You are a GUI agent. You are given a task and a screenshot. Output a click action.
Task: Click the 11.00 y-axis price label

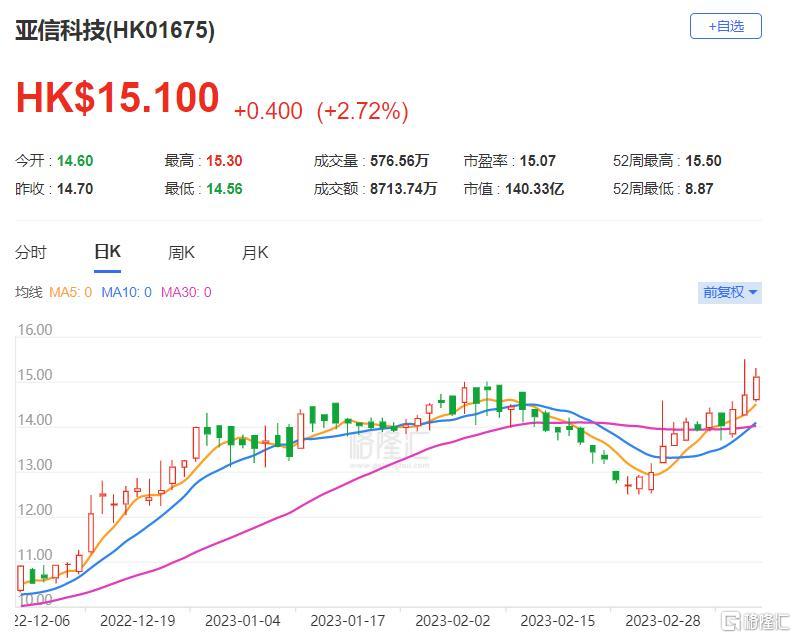[35, 555]
